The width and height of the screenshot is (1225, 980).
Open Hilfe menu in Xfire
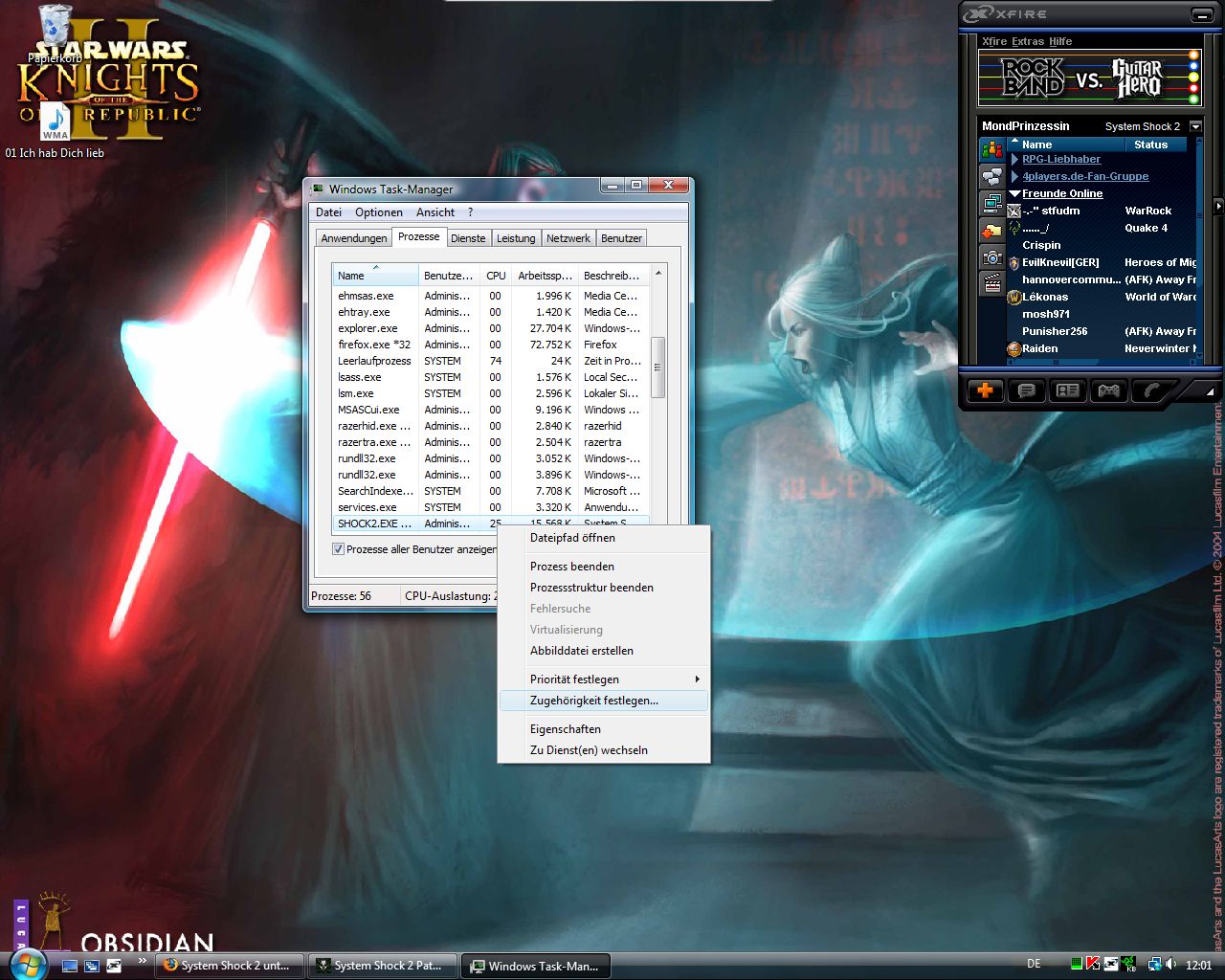point(1060,41)
